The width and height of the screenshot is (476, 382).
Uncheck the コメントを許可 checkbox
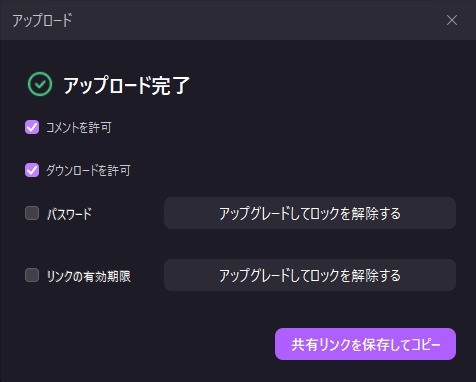click(x=32, y=127)
